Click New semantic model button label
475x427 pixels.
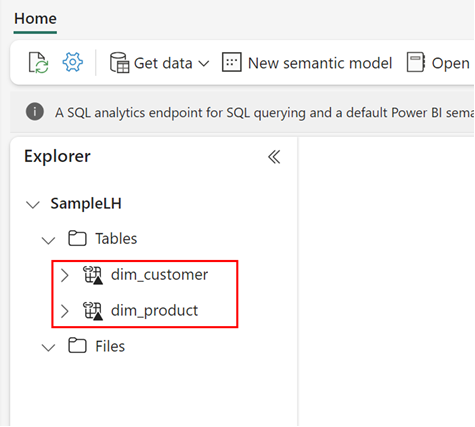[320, 63]
